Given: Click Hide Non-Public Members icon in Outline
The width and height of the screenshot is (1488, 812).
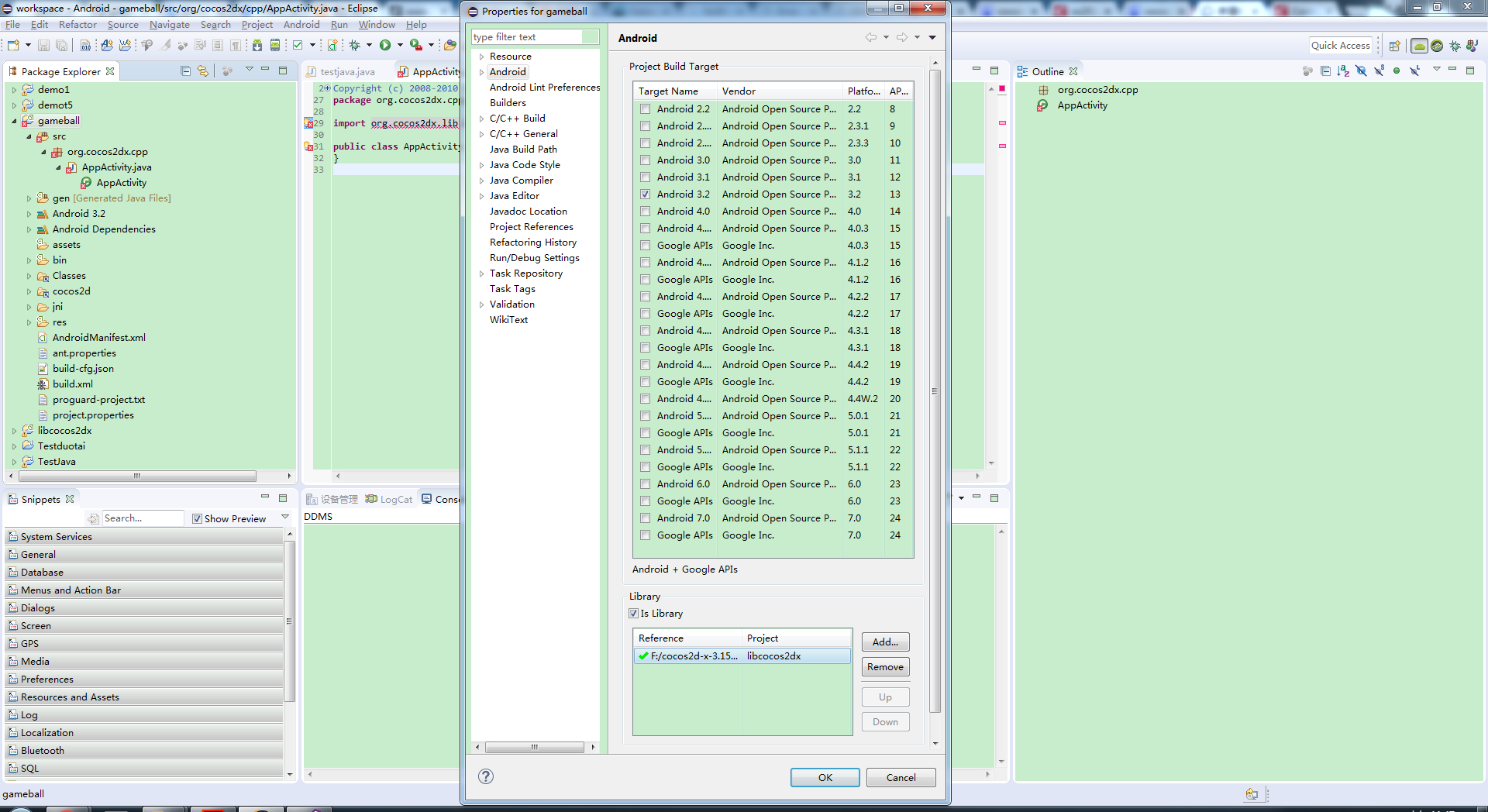Looking at the screenshot, I should (x=1397, y=71).
